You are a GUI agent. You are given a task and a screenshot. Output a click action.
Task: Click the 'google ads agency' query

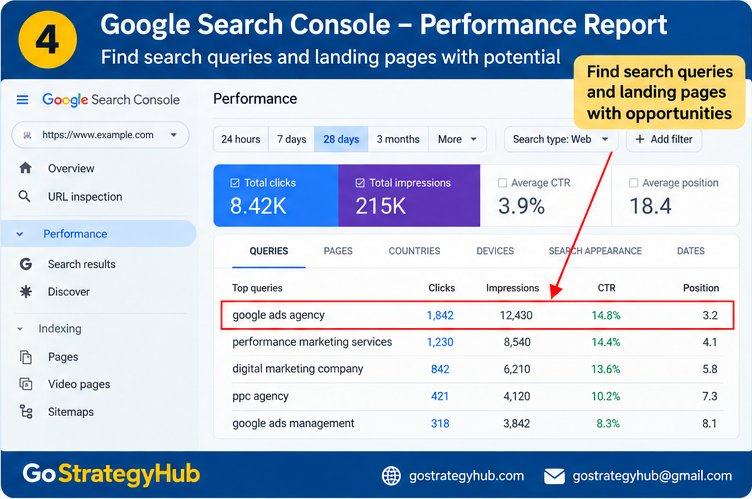coord(279,315)
